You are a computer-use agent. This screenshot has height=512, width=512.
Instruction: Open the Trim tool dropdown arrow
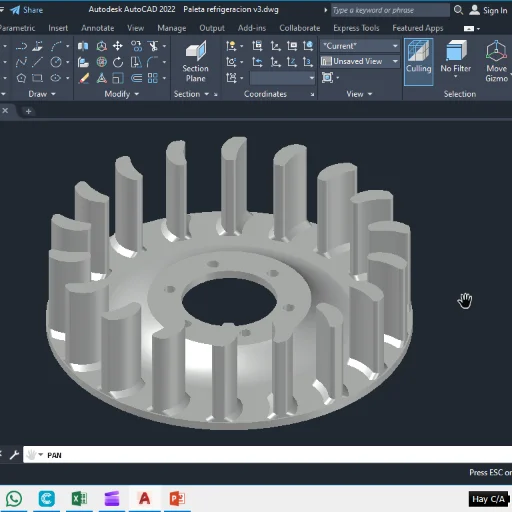(x=164, y=46)
